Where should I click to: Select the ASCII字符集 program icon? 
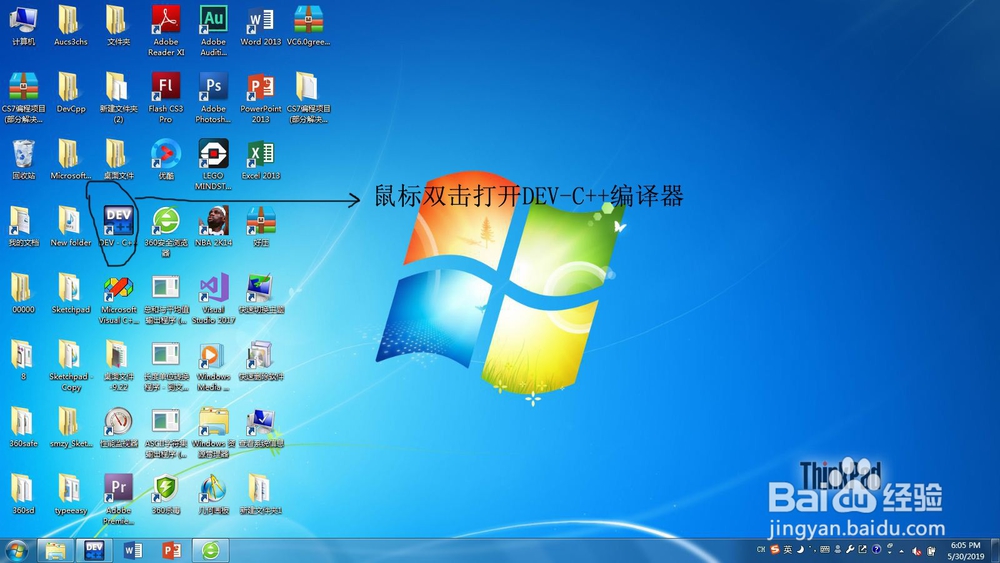[x=166, y=432]
